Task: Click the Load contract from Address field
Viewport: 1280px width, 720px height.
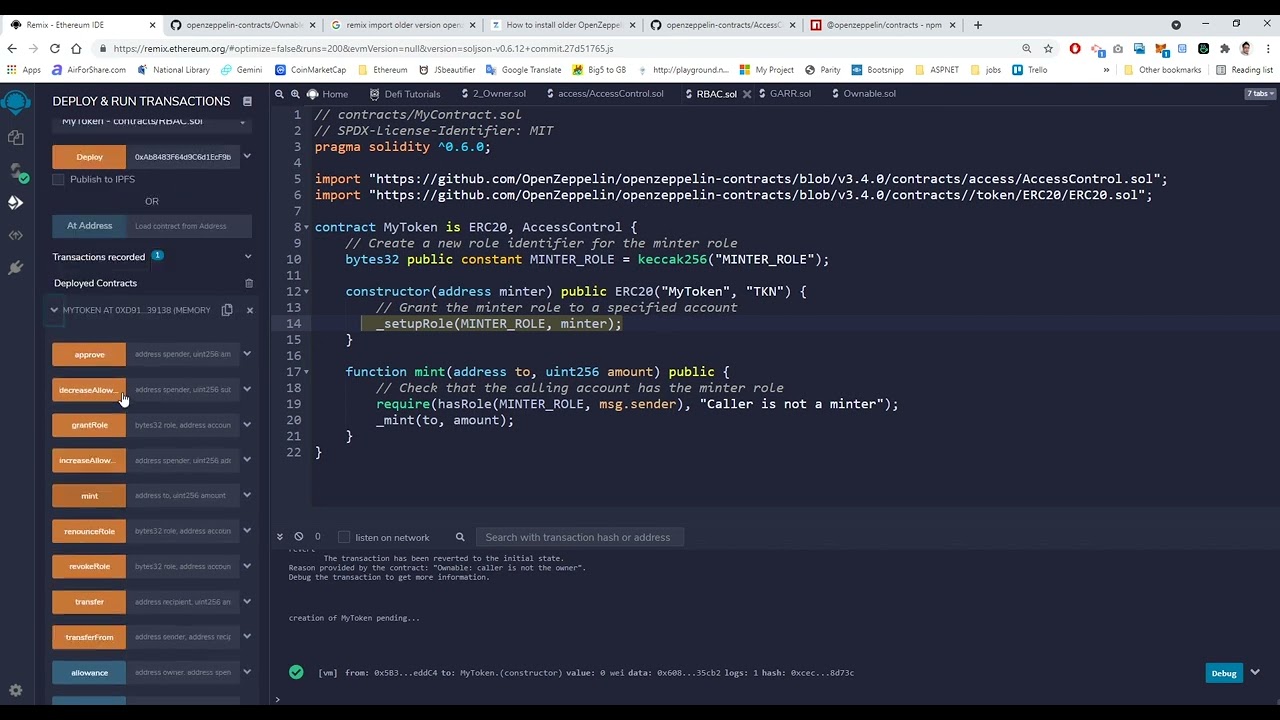Action: [x=189, y=226]
